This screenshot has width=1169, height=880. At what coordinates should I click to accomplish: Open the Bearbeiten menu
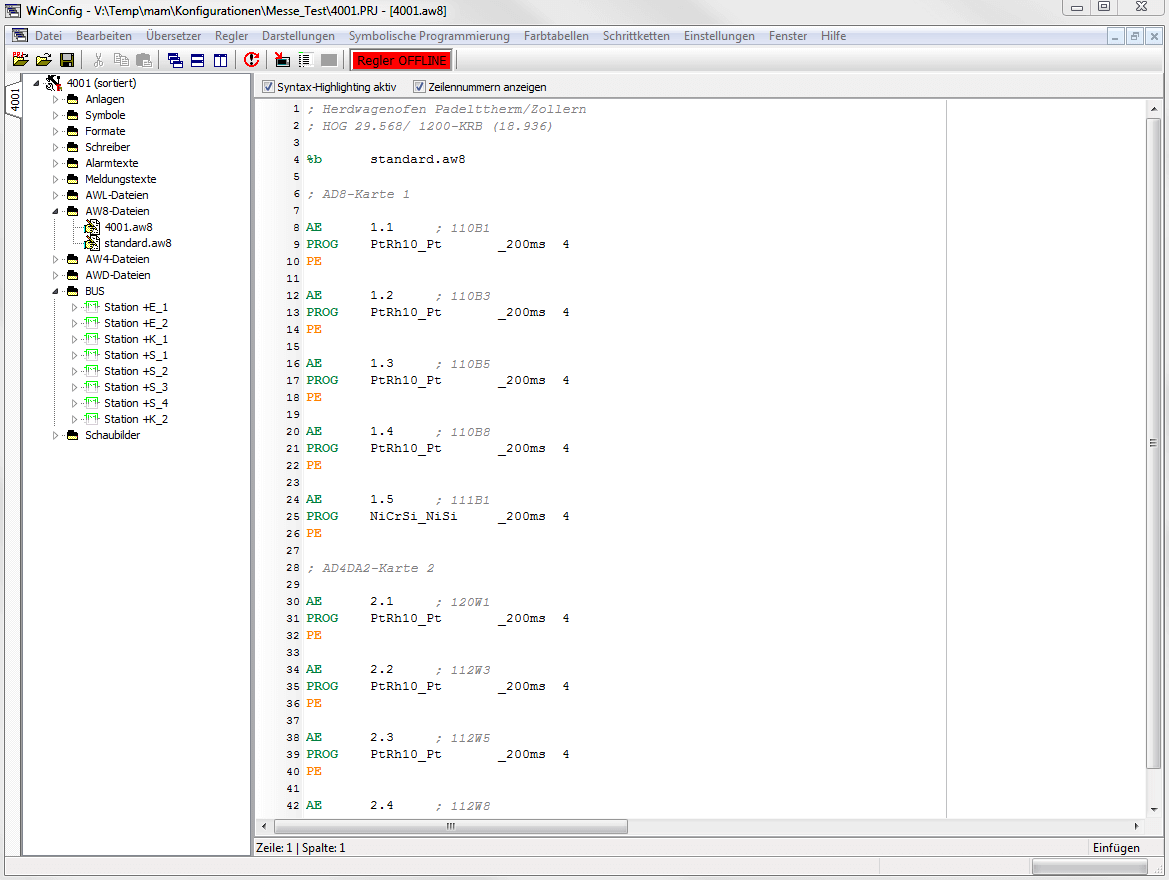click(x=104, y=36)
